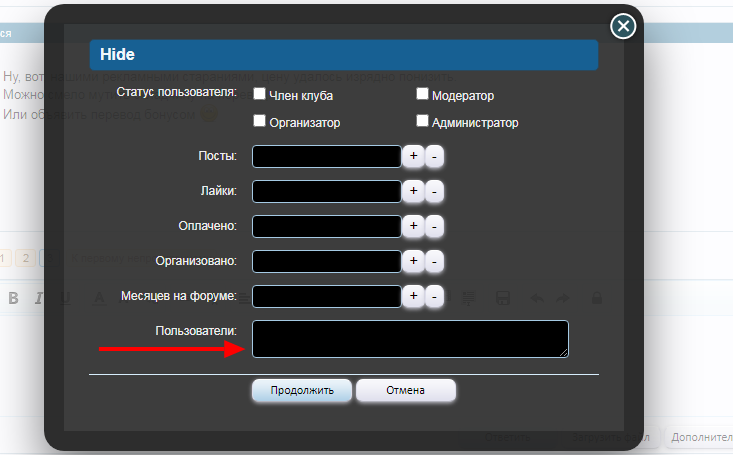The width and height of the screenshot is (733, 455).
Task: Click the plus button beside Оплачено
Action: (x=414, y=226)
